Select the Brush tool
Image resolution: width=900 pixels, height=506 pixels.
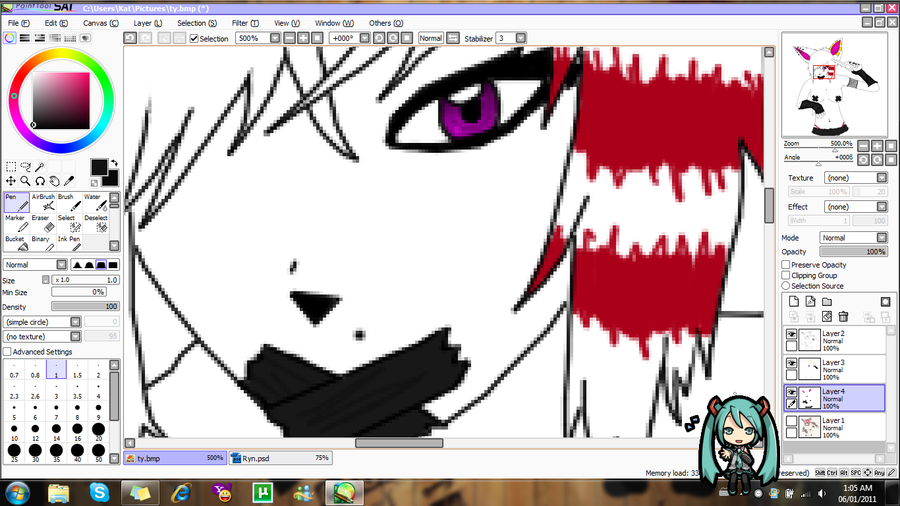click(69, 203)
